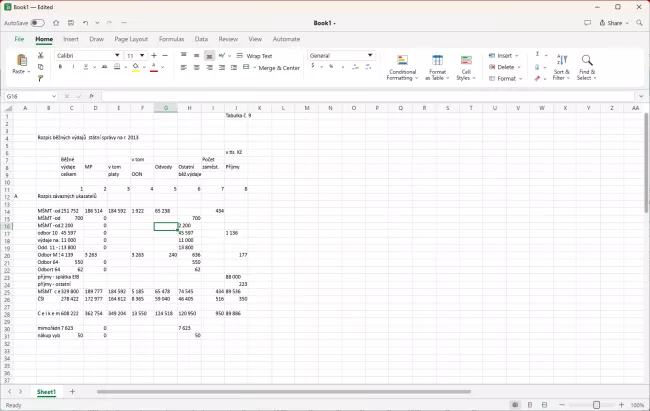650x411 pixels.
Task: Toggle Italic formatting
Action: (x=73, y=67)
